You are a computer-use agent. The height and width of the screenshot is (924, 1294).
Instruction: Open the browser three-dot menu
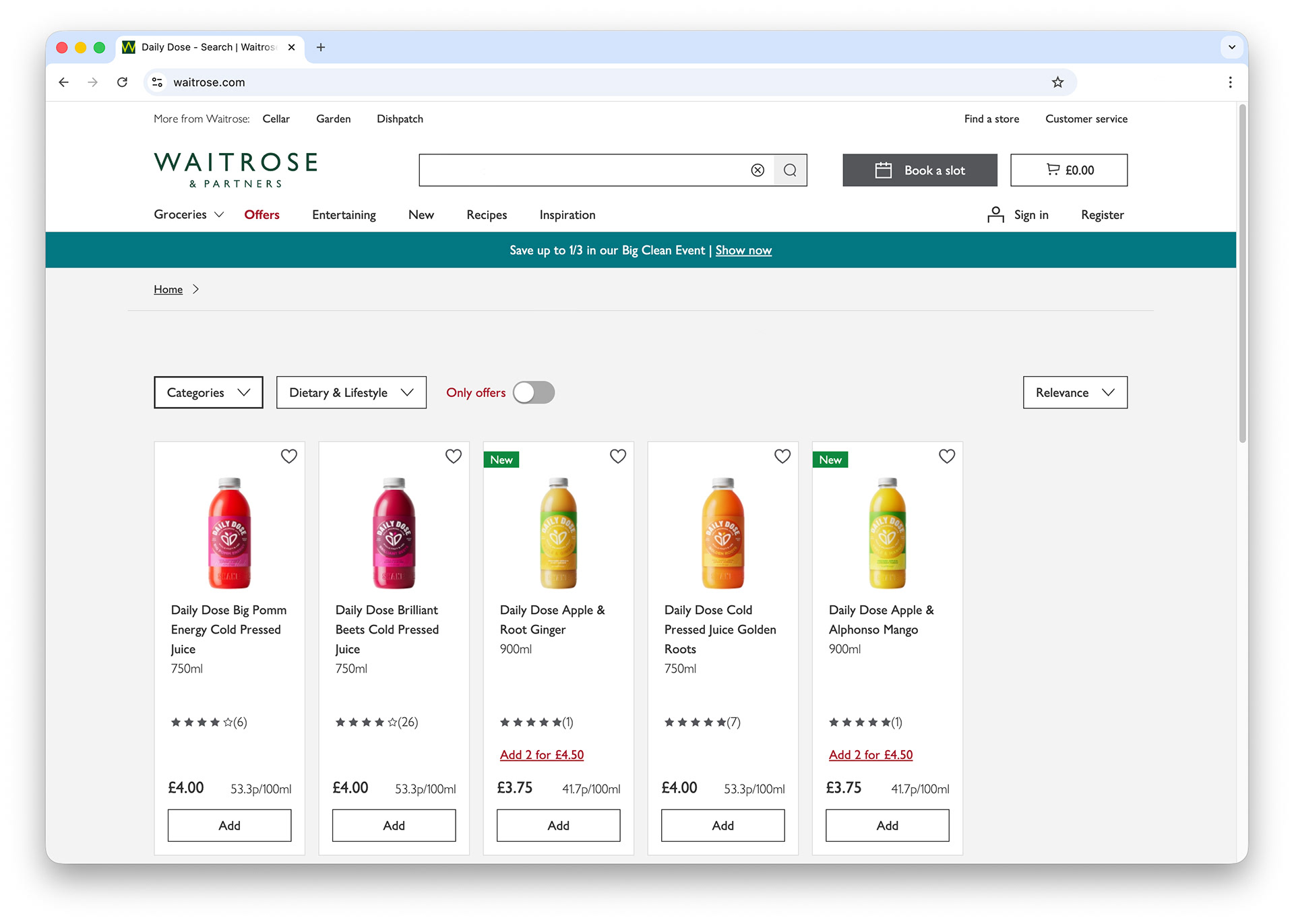coord(1230,82)
